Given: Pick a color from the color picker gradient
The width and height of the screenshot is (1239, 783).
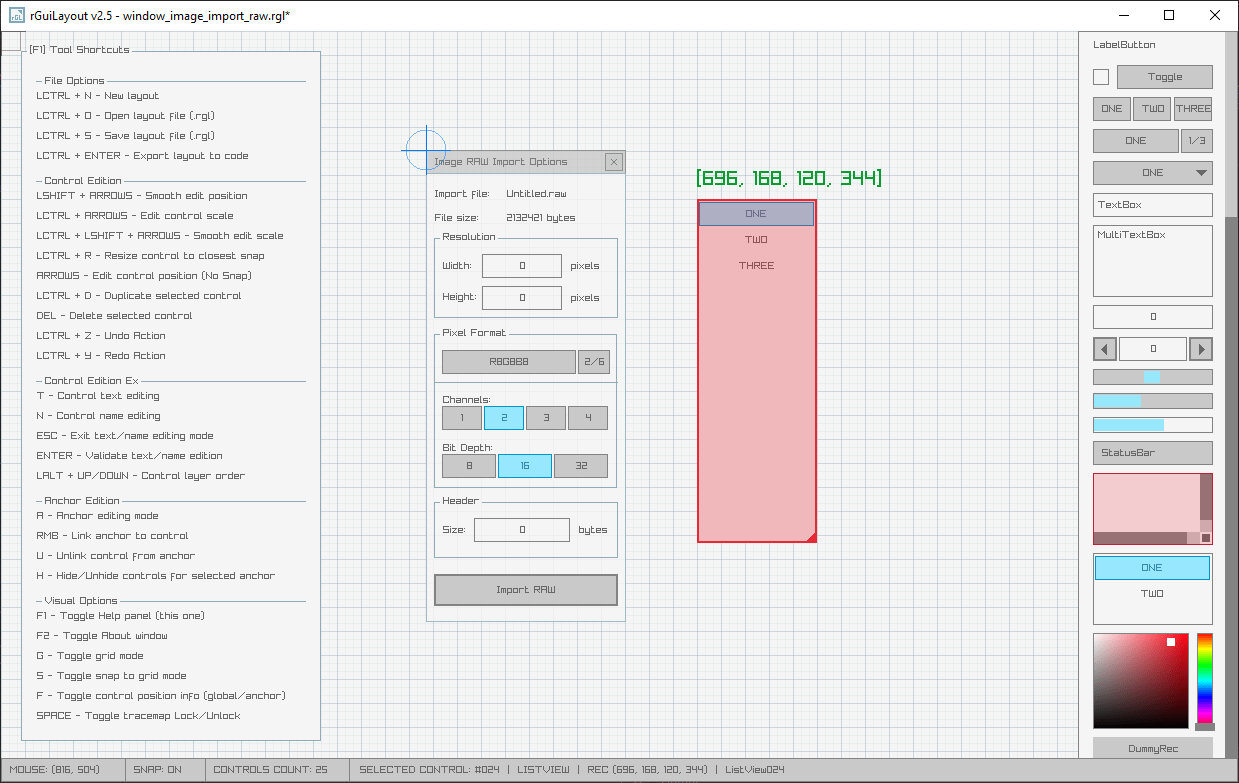Looking at the screenshot, I should (1140, 680).
